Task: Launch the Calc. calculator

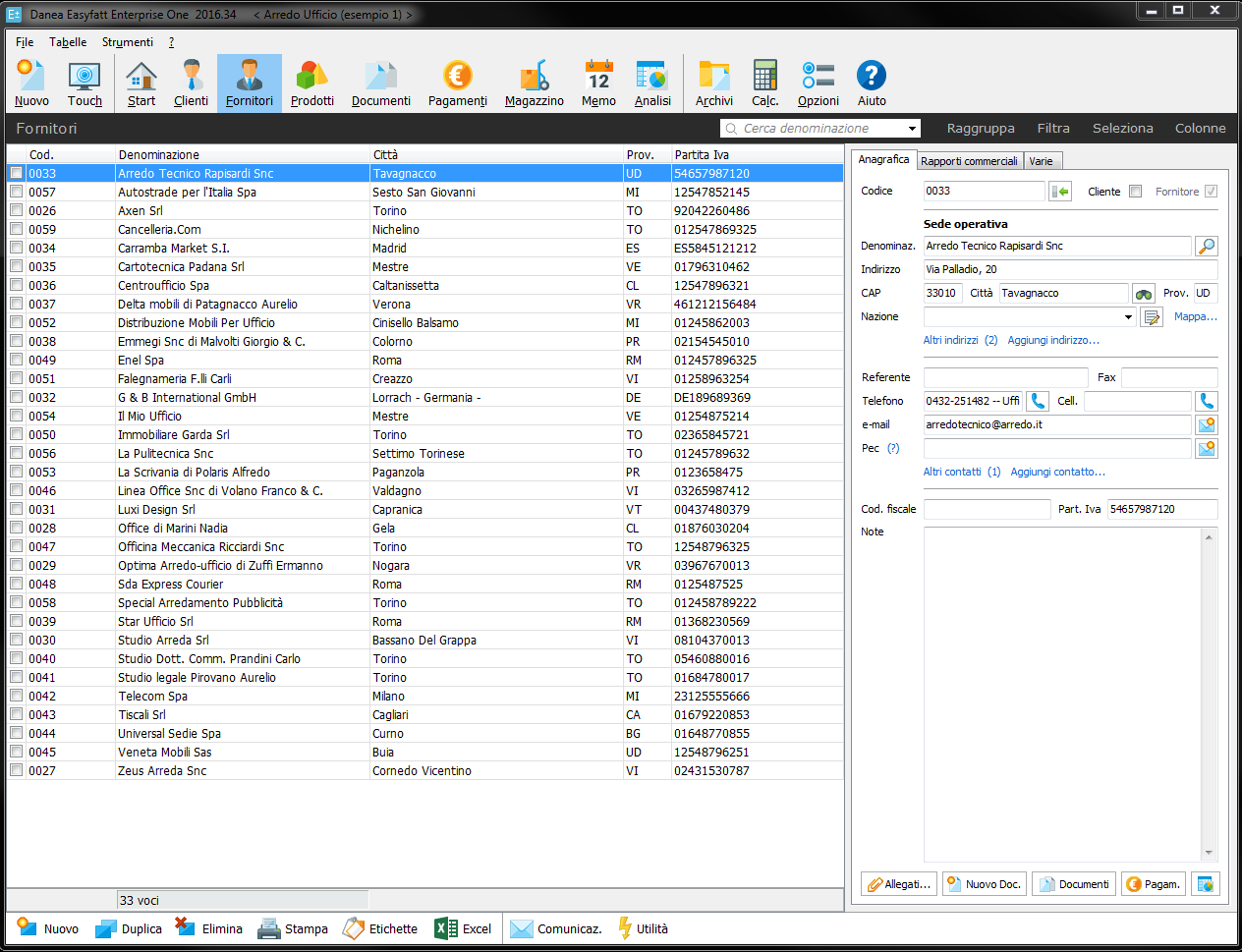Action: click(x=765, y=84)
